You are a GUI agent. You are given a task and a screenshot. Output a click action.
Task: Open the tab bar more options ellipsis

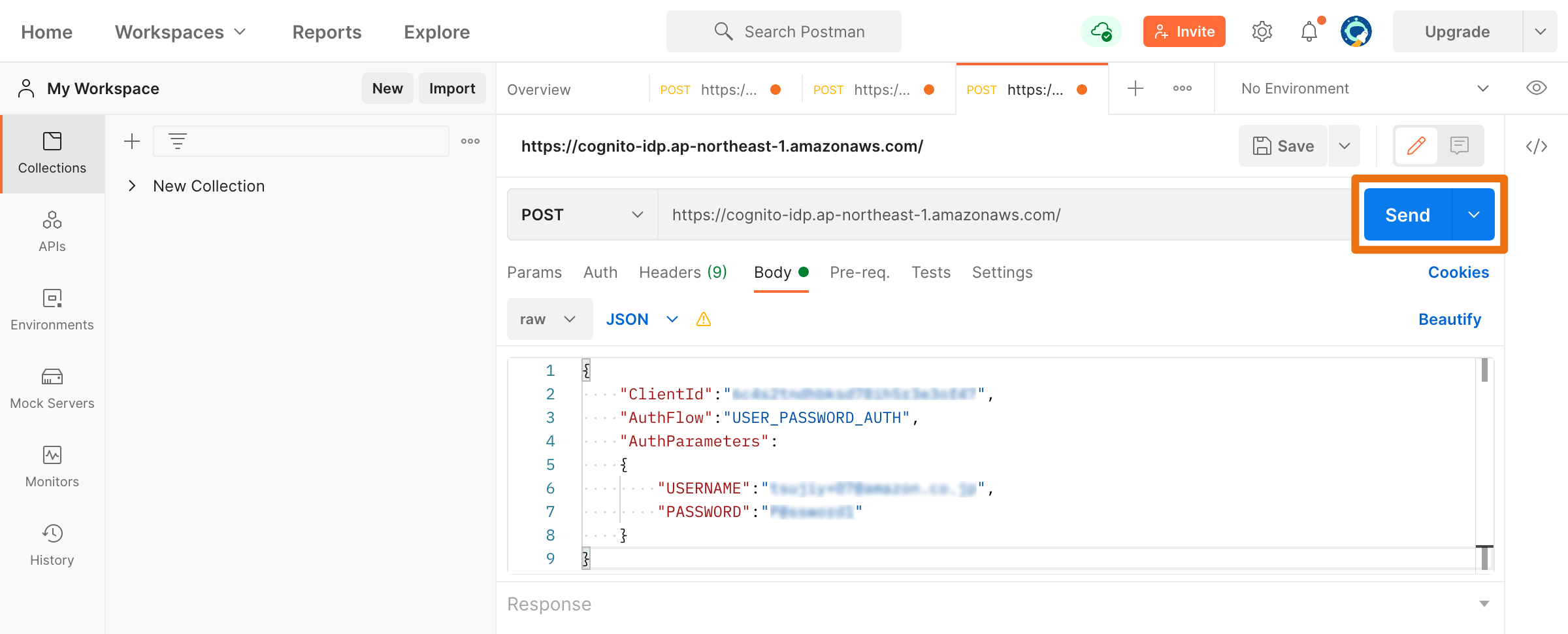pyautogui.click(x=1183, y=88)
